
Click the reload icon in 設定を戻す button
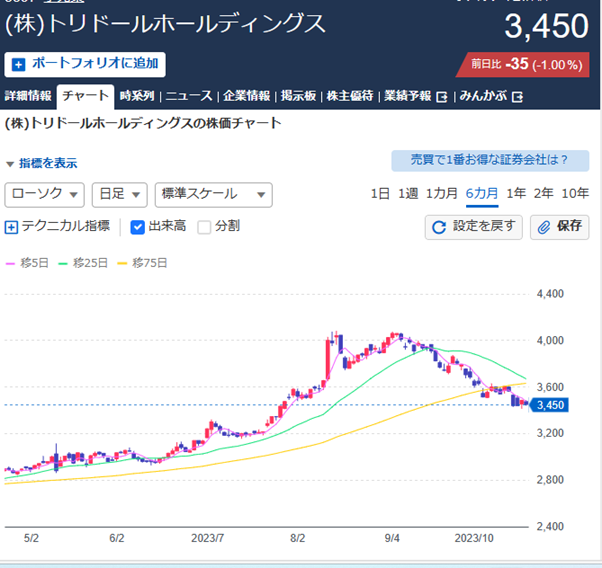pyautogui.click(x=439, y=227)
